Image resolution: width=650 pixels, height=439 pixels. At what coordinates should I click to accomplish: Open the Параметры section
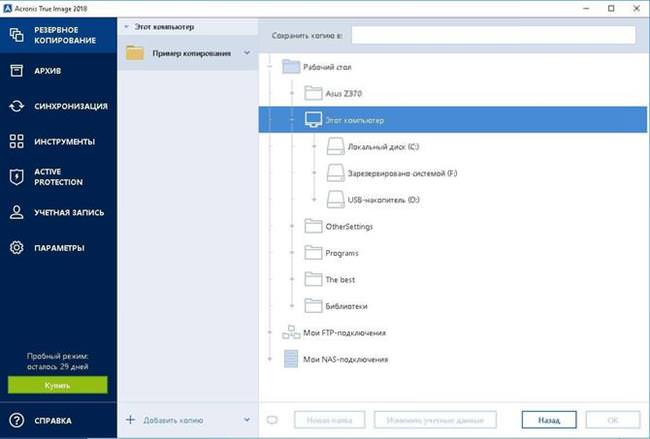[x=58, y=247]
